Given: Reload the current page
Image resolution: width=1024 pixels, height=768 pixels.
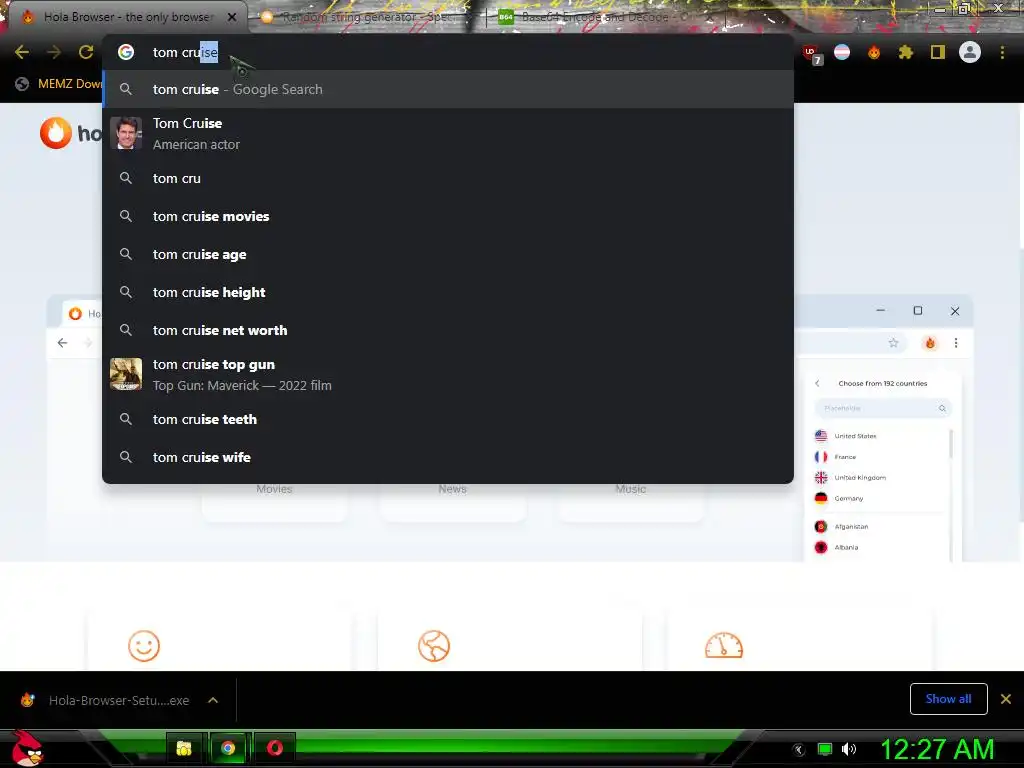Looking at the screenshot, I should point(86,52).
